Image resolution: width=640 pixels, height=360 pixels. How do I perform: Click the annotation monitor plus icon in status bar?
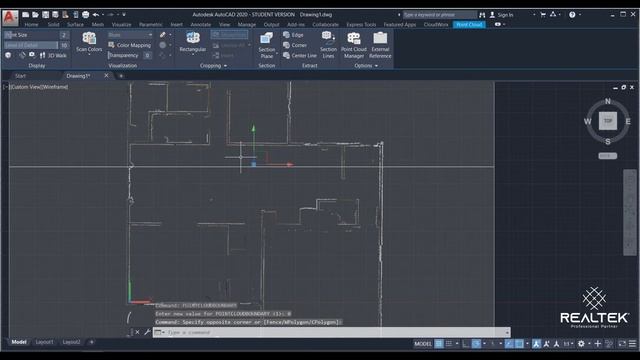(598, 344)
